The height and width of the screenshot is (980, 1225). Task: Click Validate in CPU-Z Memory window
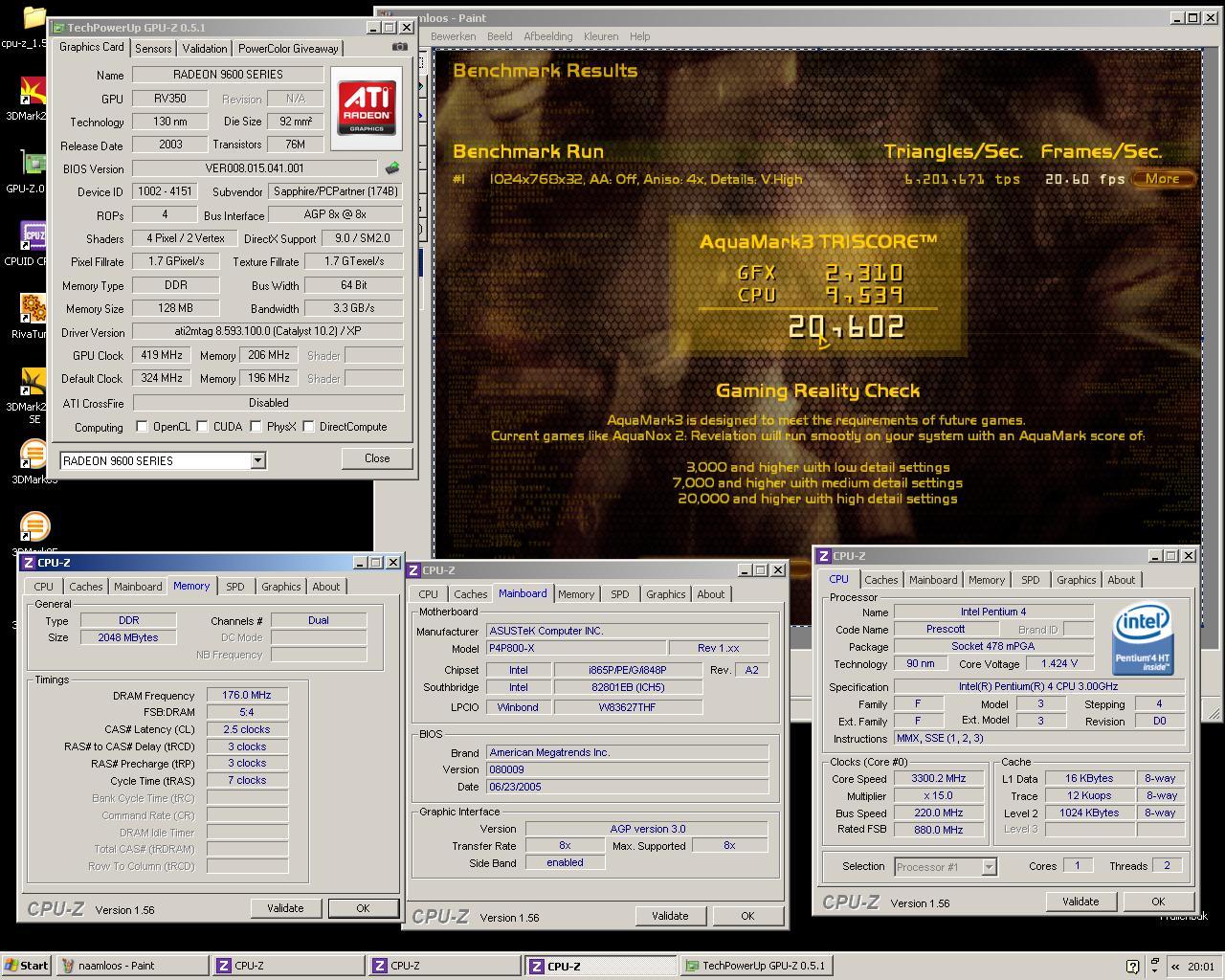pyautogui.click(x=285, y=908)
